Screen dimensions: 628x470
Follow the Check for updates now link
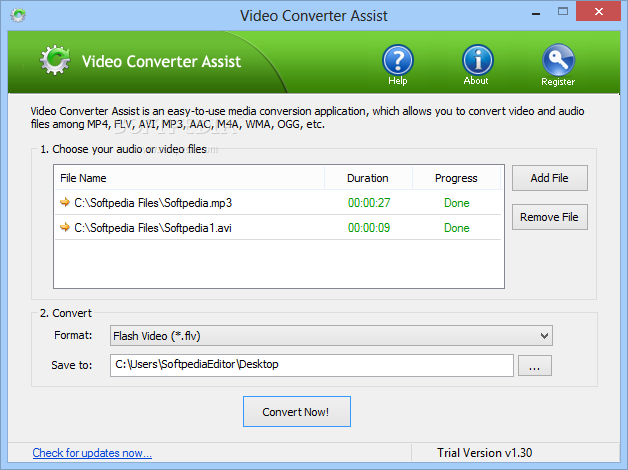click(x=92, y=453)
